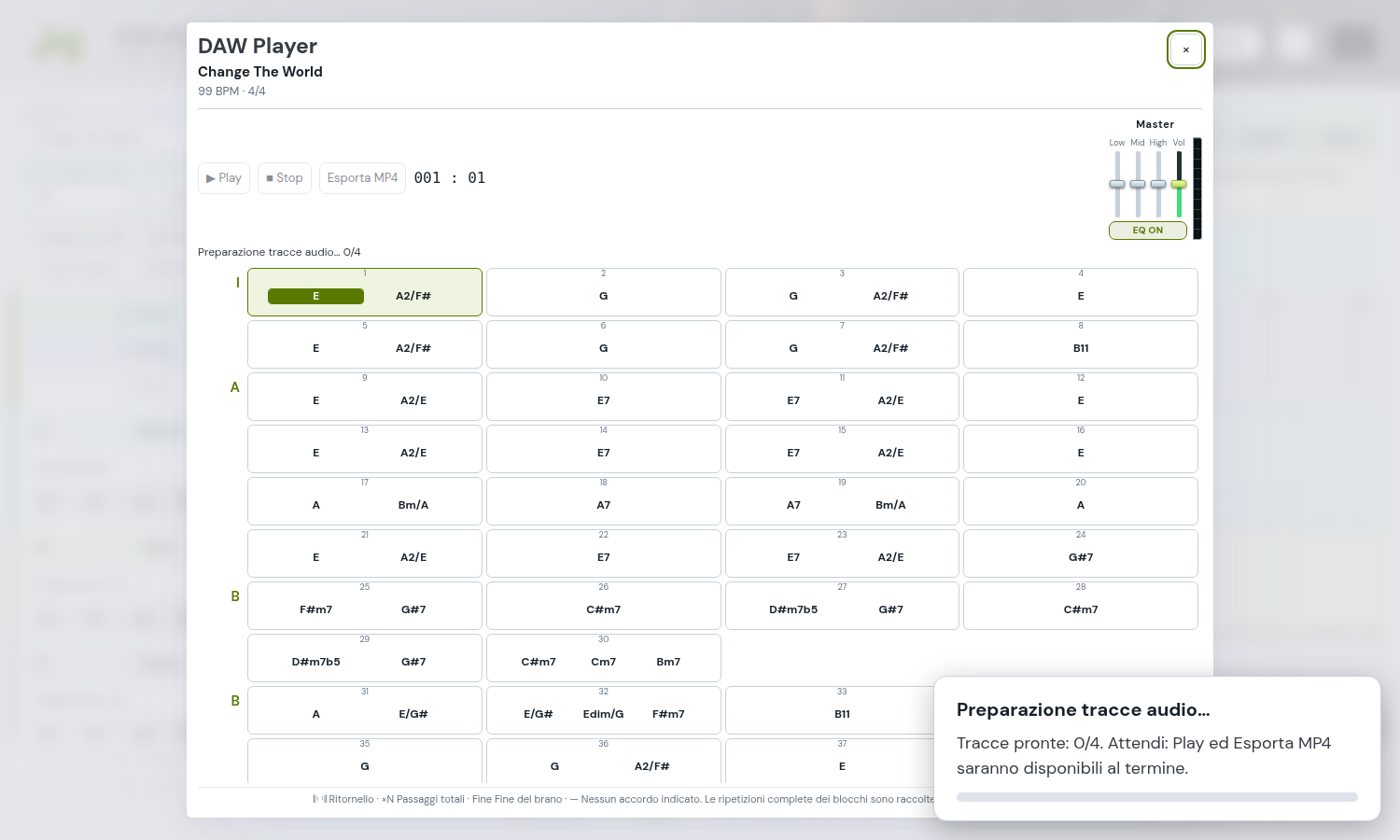Adjust the Mid EQ slider handle

click(x=1138, y=184)
